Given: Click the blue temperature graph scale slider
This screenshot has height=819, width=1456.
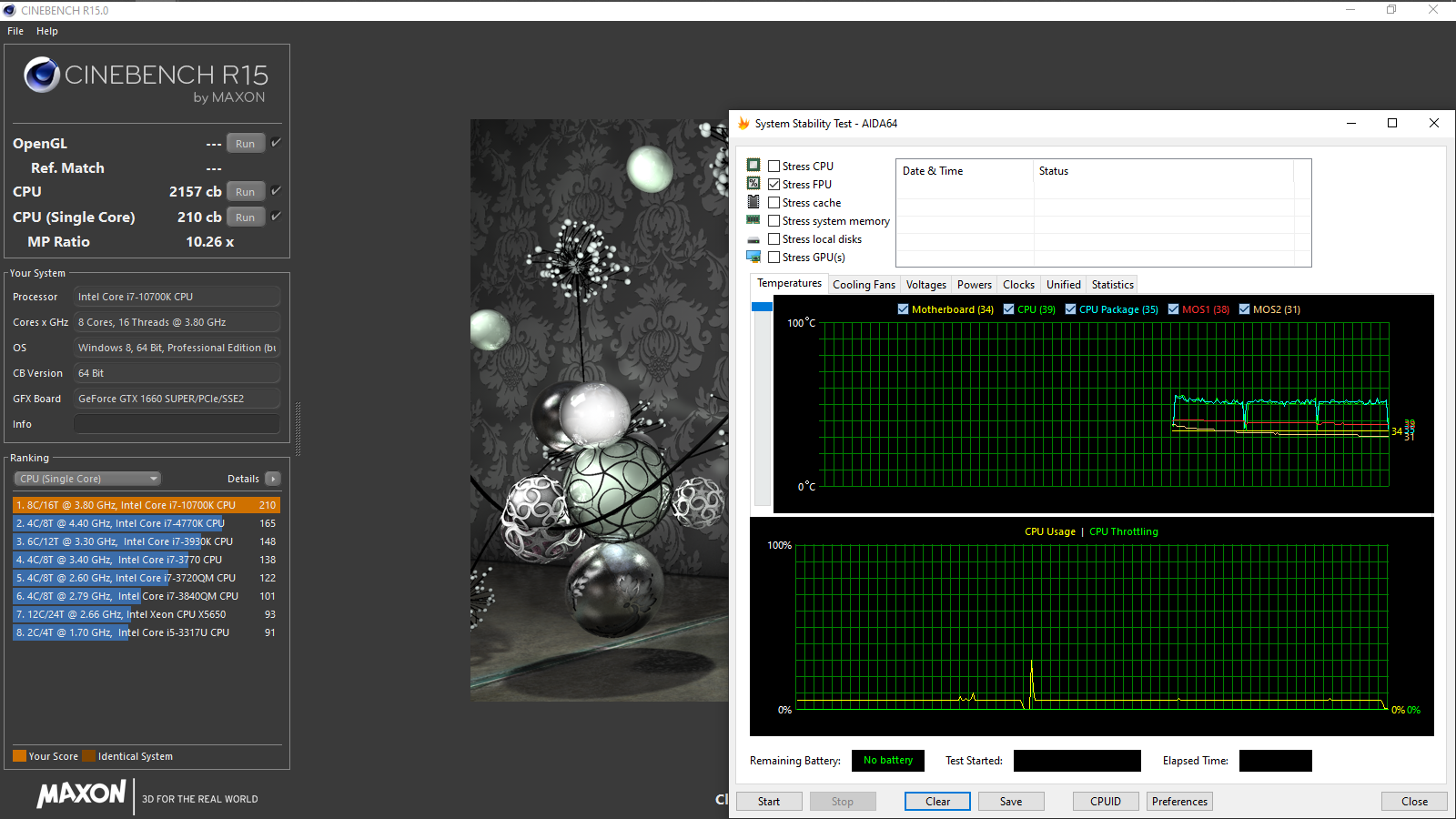Looking at the screenshot, I should pyautogui.click(x=762, y=308).
